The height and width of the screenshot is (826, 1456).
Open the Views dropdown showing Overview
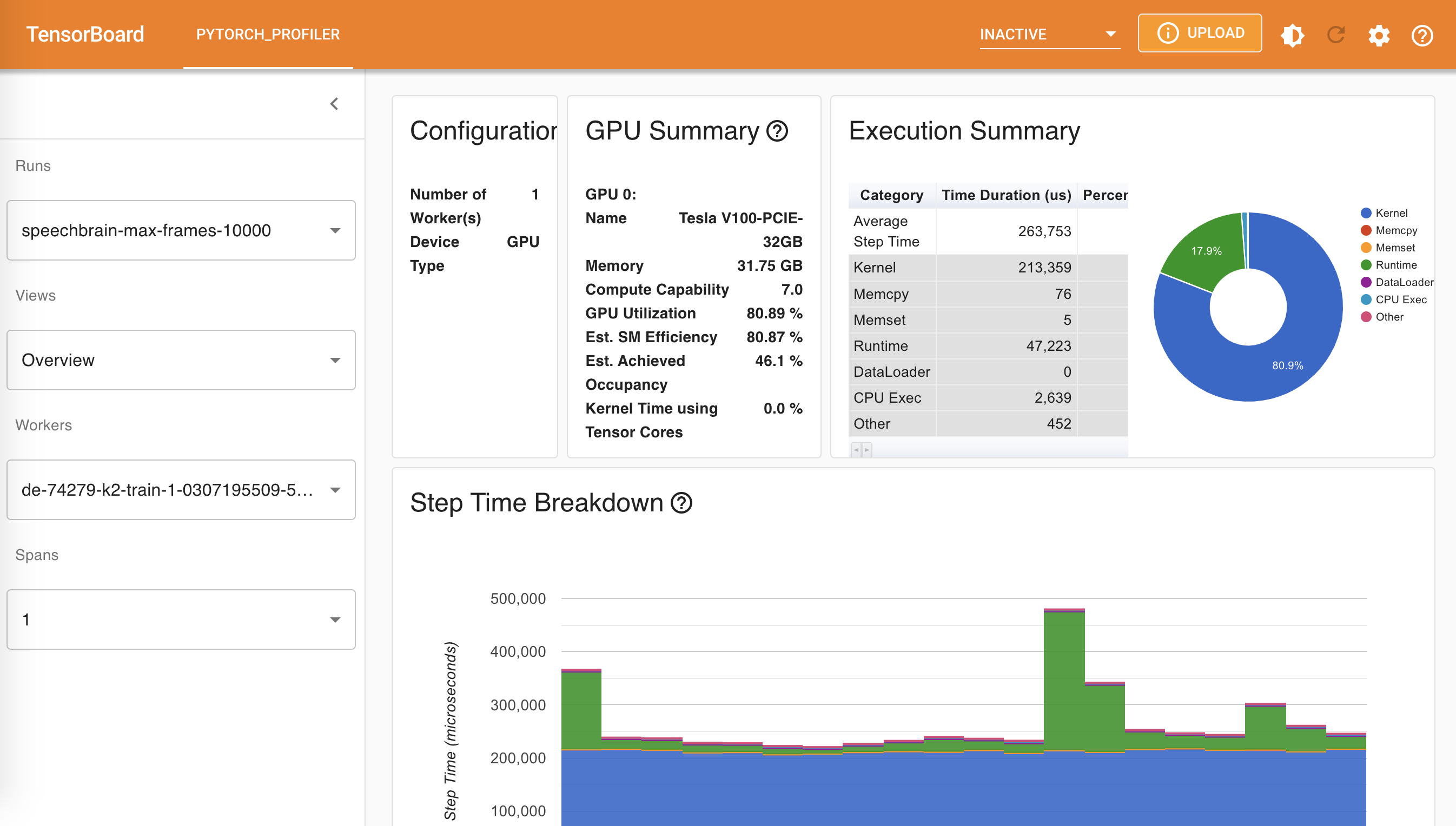coord(181,360)
